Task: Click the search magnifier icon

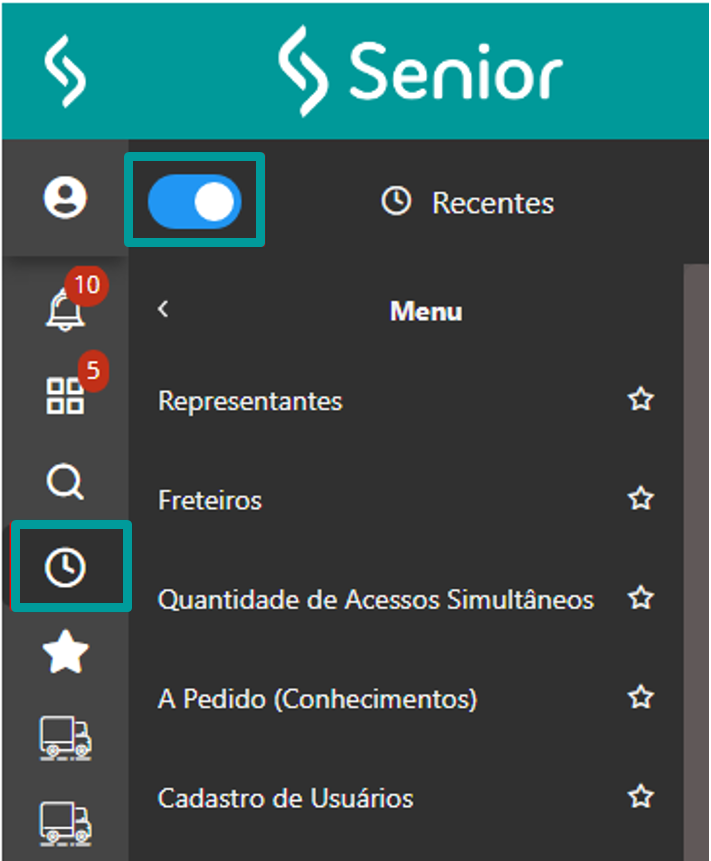Action: point(66,482)
